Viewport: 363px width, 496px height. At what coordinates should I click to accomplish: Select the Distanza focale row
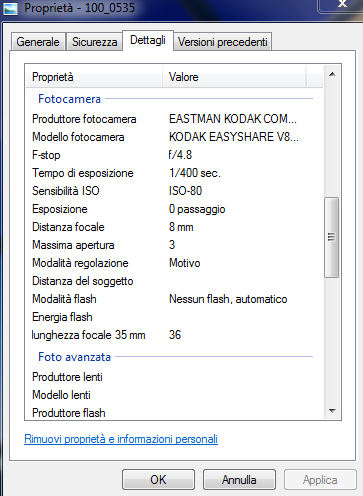(174, 227)
